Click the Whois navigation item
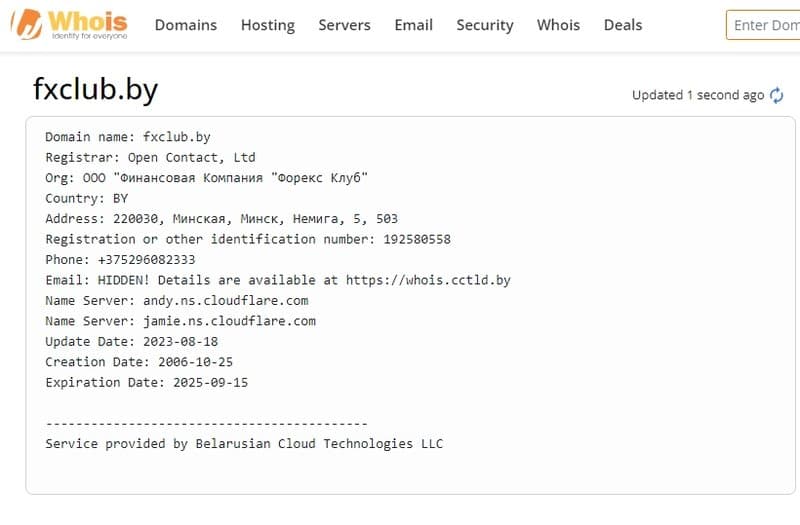Viewport: 800px width, 525px height. (x=558, y=25)
